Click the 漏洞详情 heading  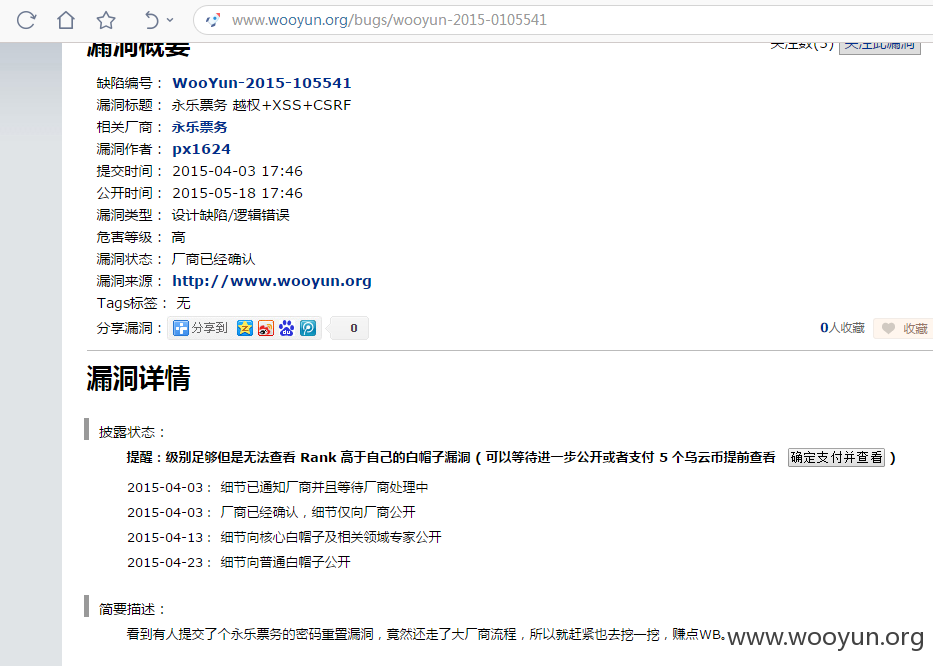coord(138,379)
